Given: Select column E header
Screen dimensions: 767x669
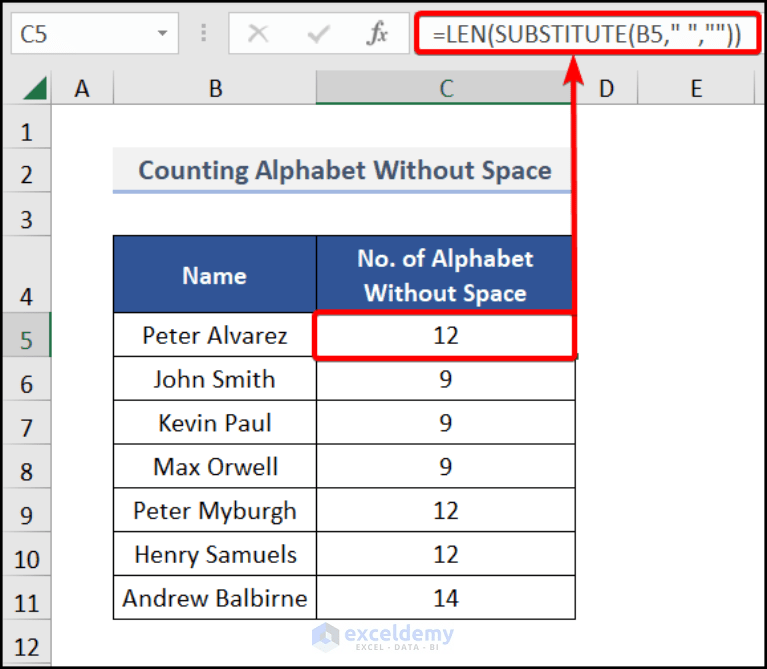Looking at the screenshot, I should coord(696,89).
